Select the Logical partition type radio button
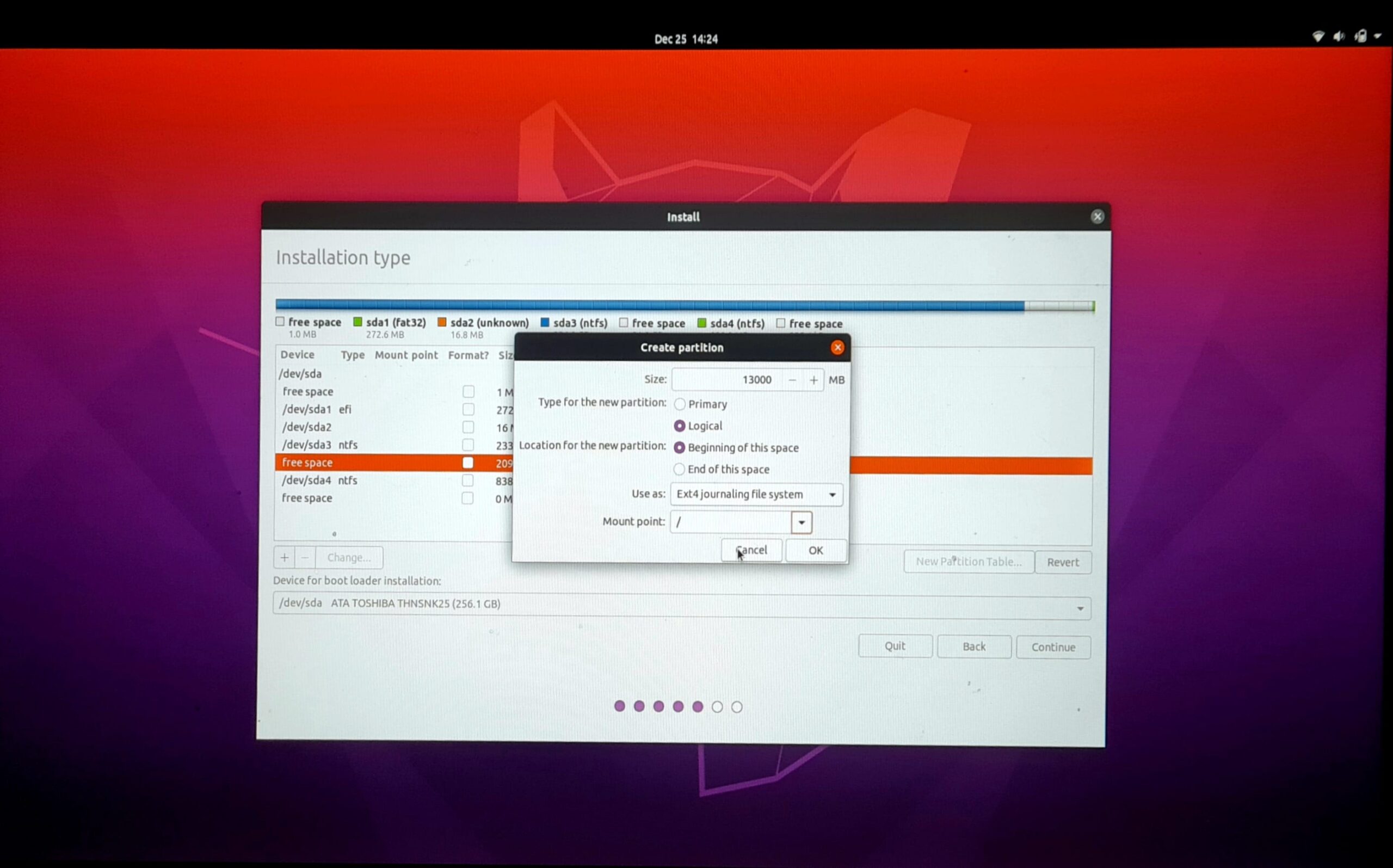This screenshot has height=868, width=1393. [x=680, y=426]
